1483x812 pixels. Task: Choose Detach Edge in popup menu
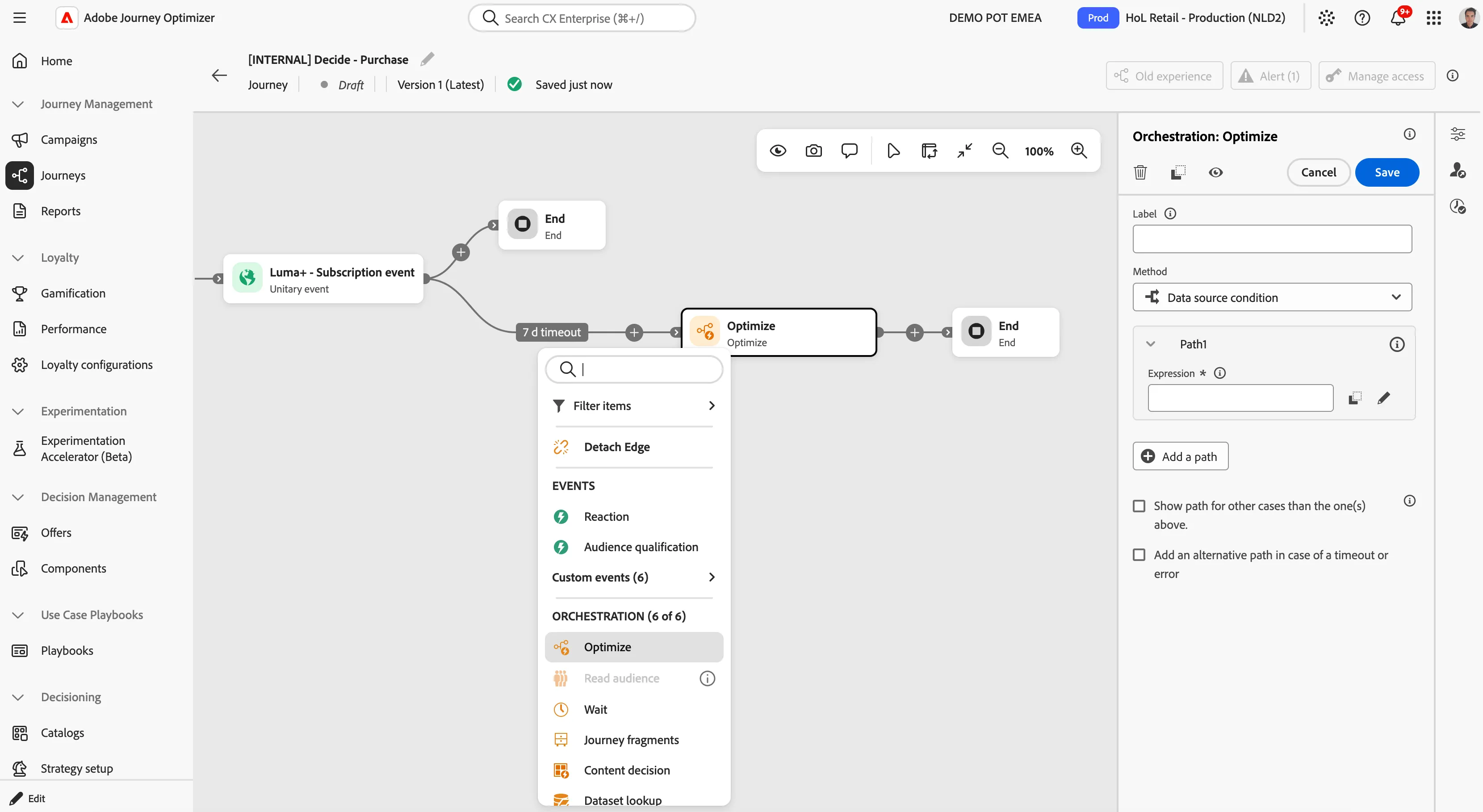pos(634,447)
